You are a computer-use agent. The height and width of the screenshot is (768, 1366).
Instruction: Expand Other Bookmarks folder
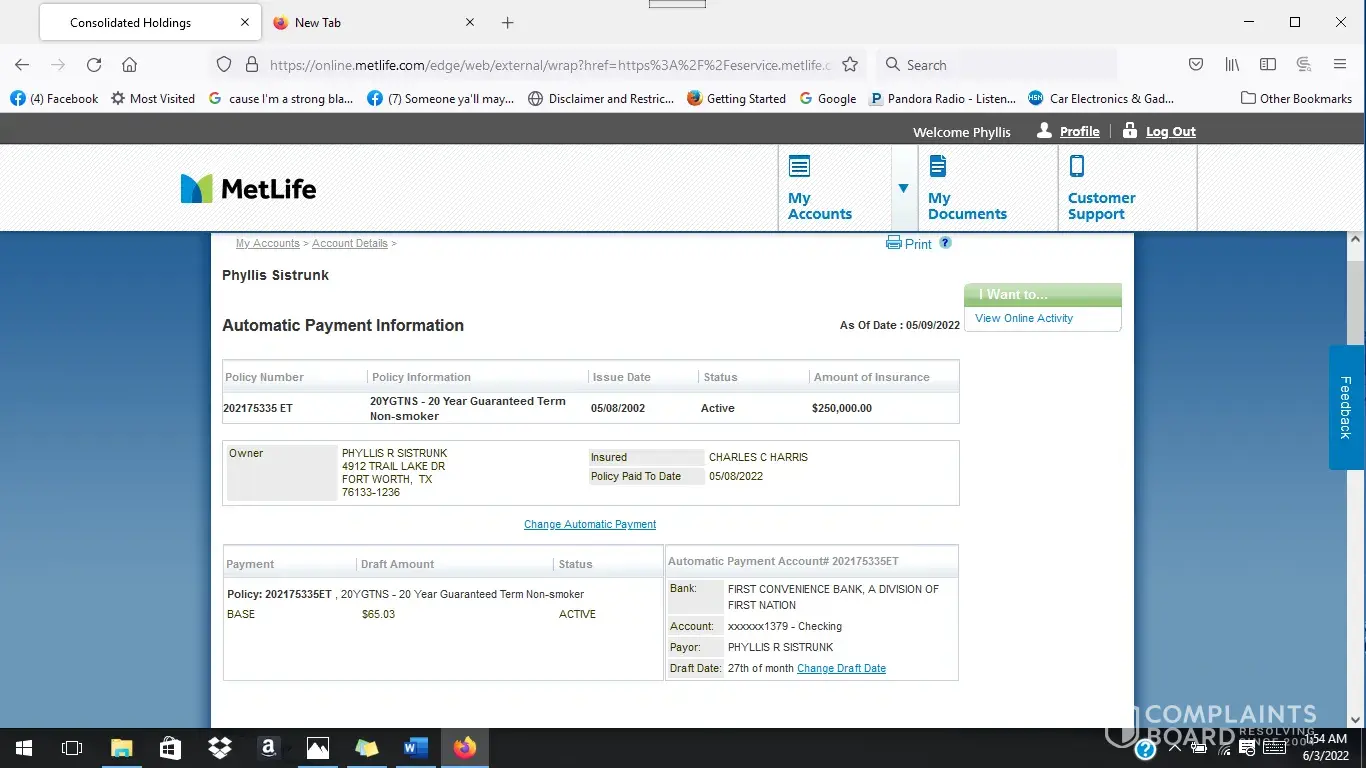(x=1296, y=98)
